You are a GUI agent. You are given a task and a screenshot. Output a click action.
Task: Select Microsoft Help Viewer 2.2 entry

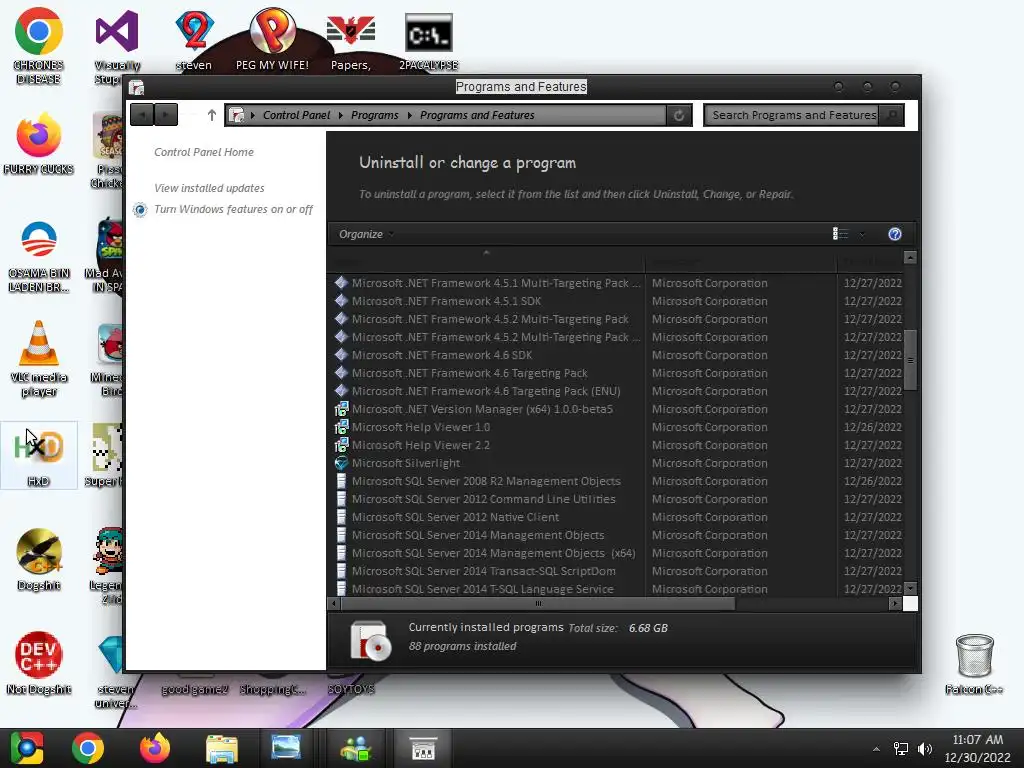coord(618,445)
